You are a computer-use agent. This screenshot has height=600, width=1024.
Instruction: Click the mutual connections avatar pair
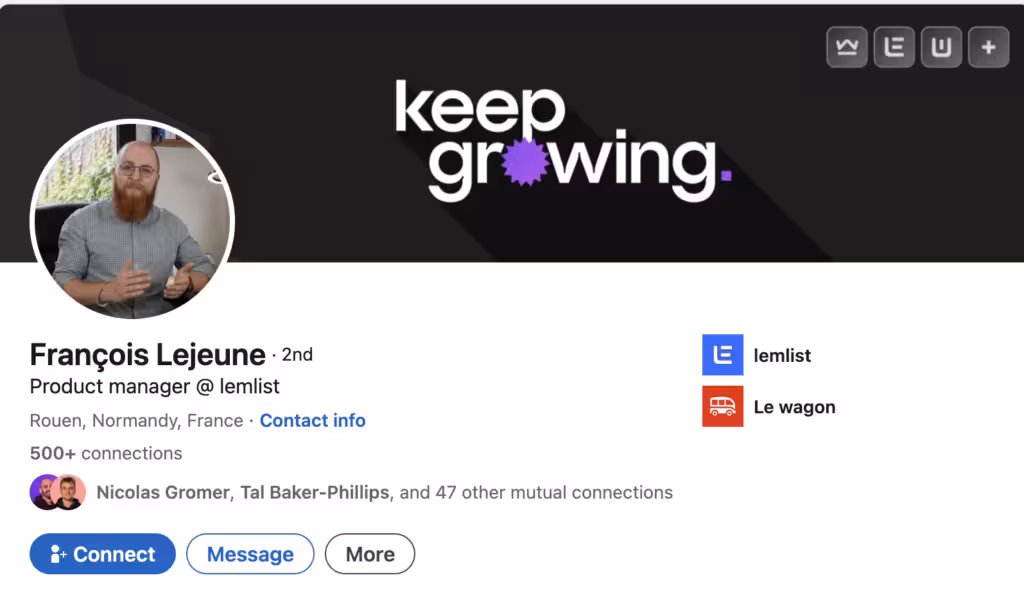click(x=58, y=492)
